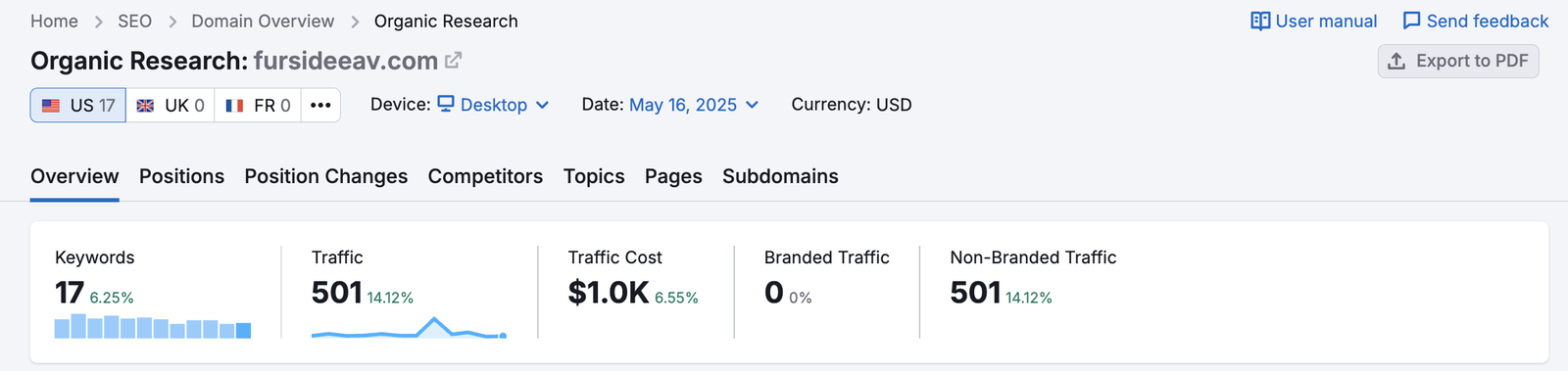Expand the Desktop device dropdown
The image size is (1568, 371).
[x=493, y=105]
